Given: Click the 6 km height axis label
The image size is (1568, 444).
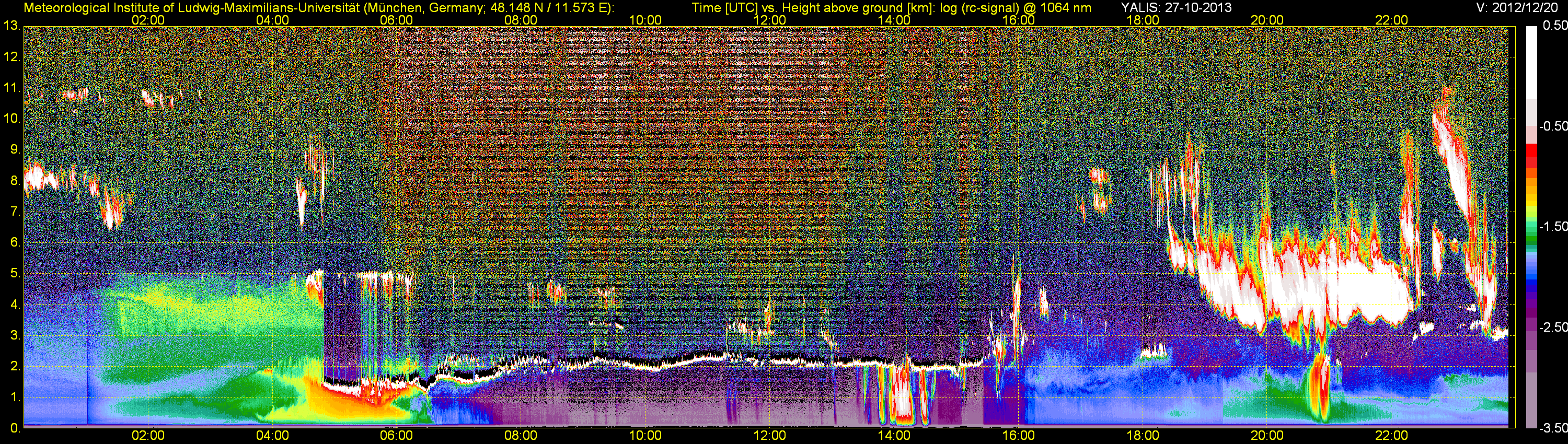Looking at the screenshot, I should coord(15,243).
